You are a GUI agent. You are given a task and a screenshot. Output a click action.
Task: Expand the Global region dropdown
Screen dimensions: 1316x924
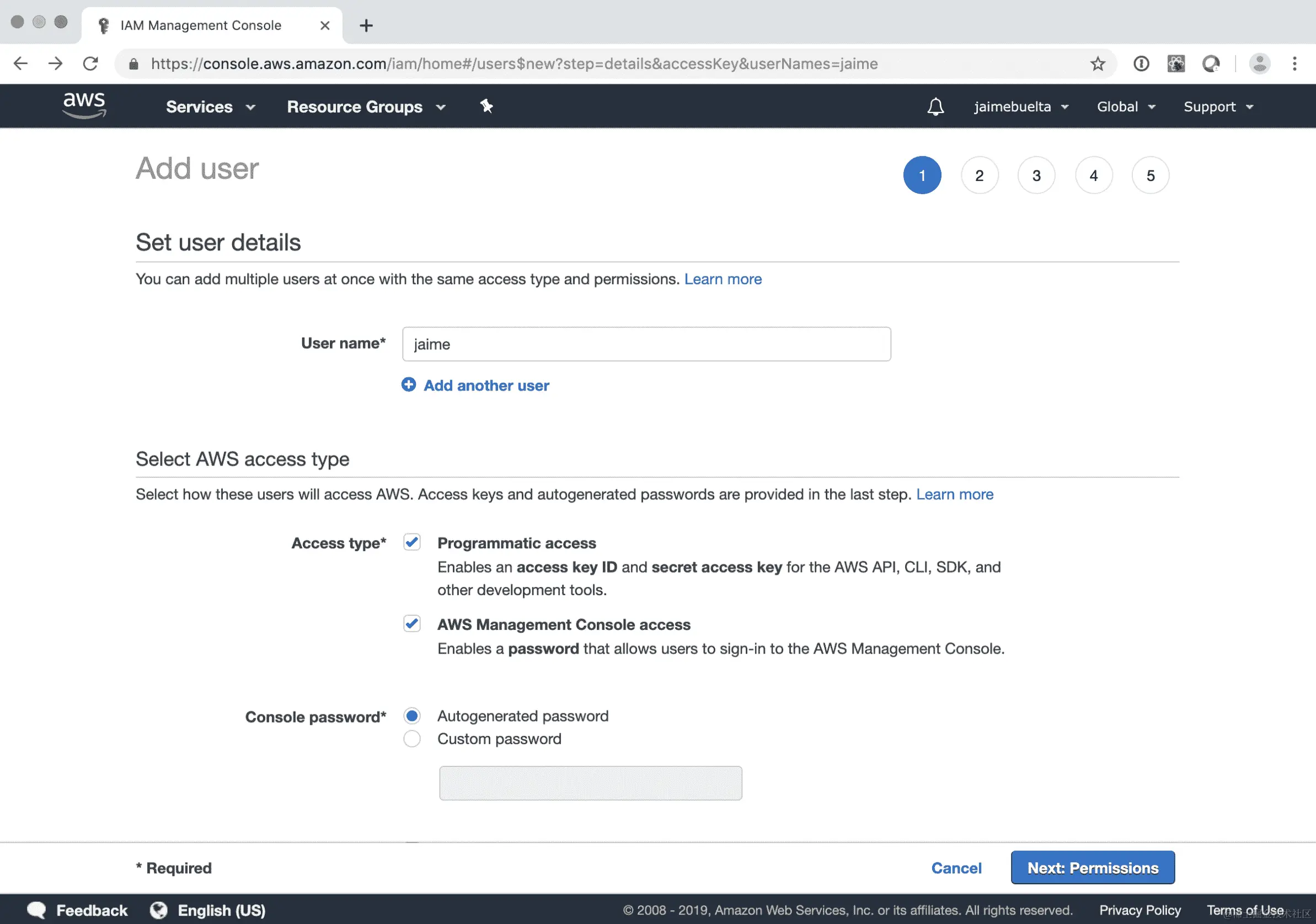(x=1125, y=107)
